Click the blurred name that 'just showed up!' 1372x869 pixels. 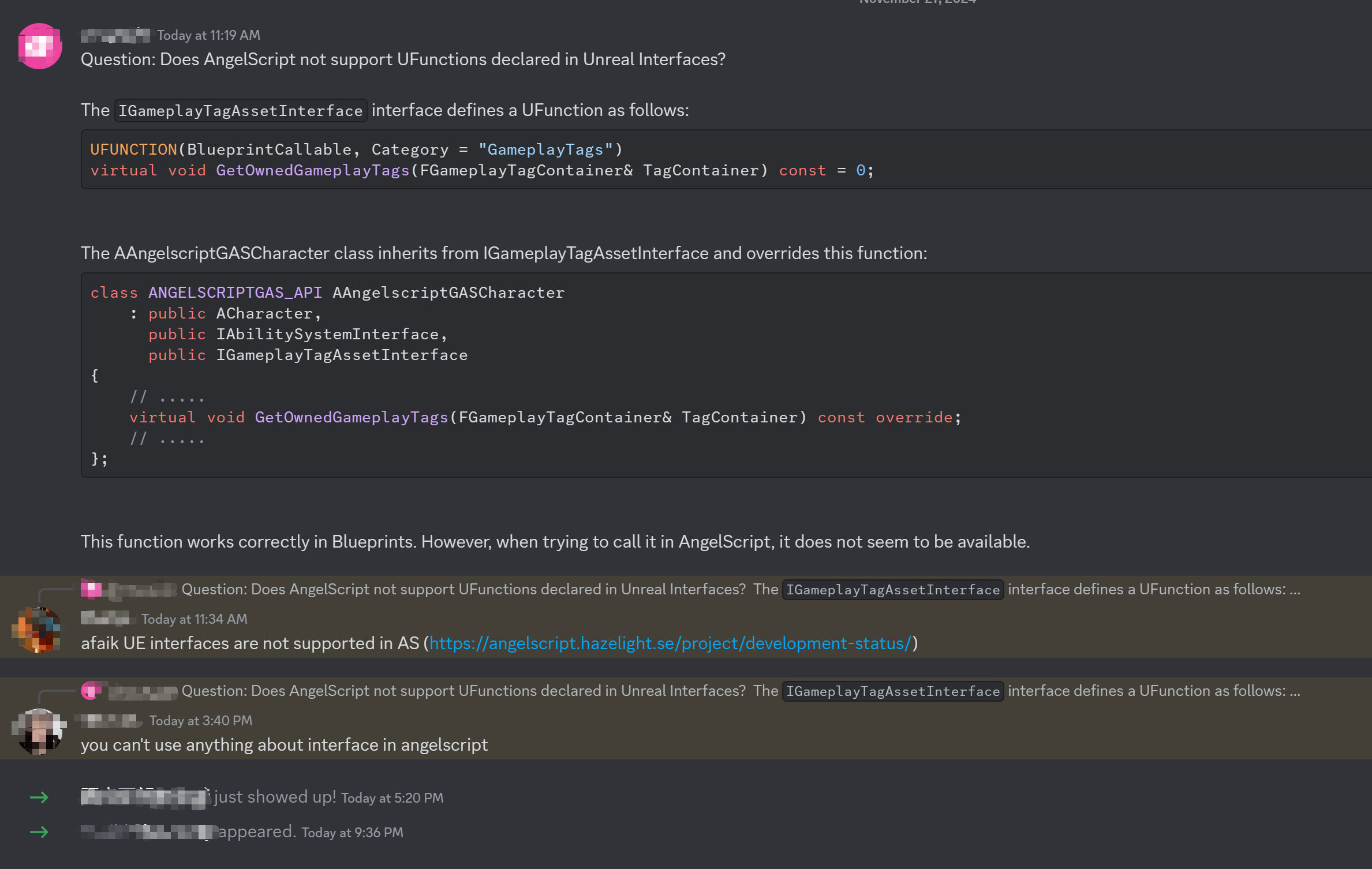tap(145, 797)
